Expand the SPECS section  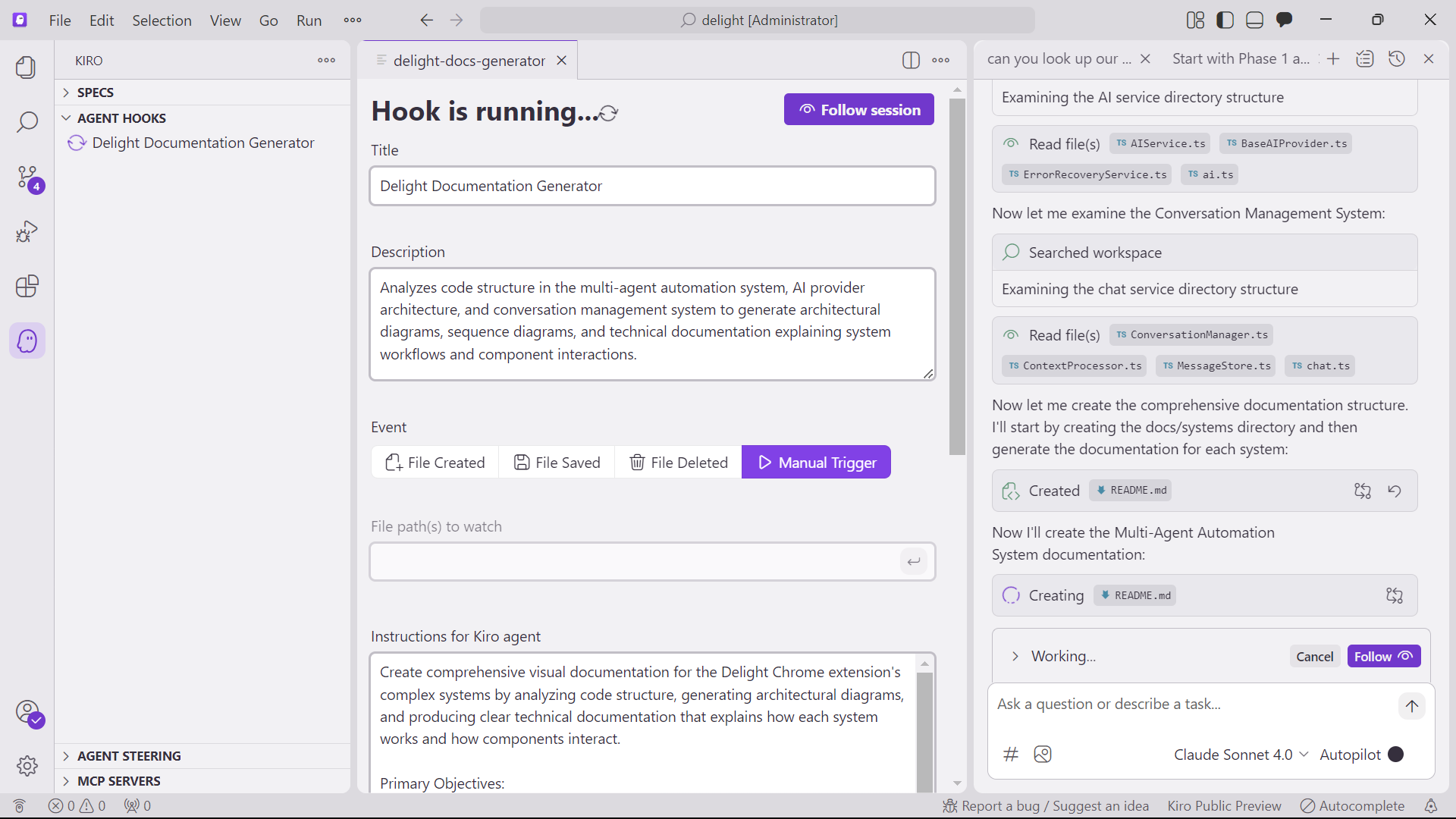pyautogui.click(x=96, y=93)
